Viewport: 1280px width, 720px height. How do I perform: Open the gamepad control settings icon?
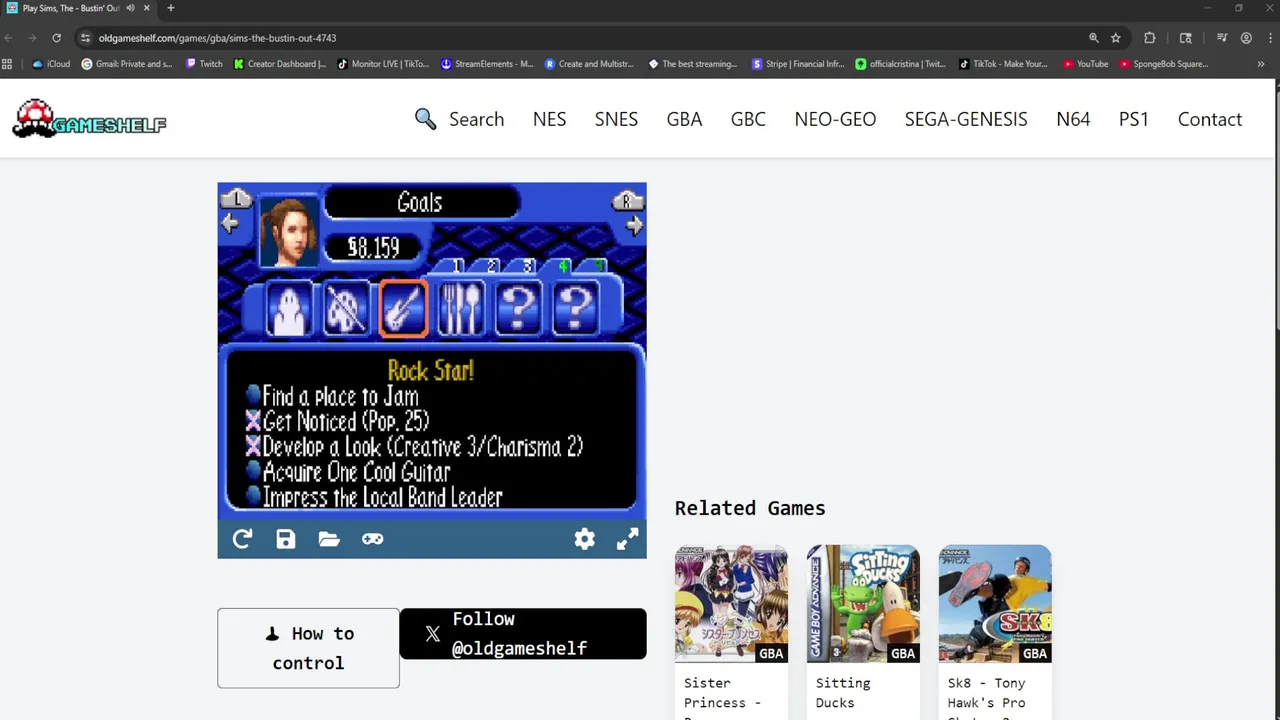[372, 539]
